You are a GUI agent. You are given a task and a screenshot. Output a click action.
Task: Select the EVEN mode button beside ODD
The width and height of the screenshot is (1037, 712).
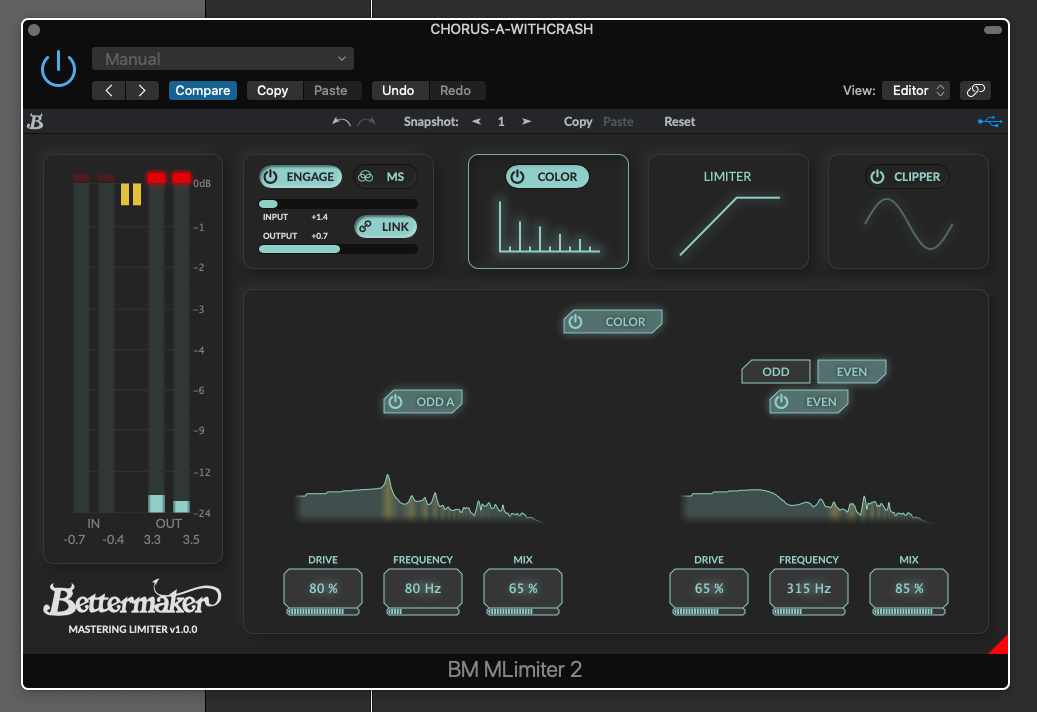coord(852,372)
